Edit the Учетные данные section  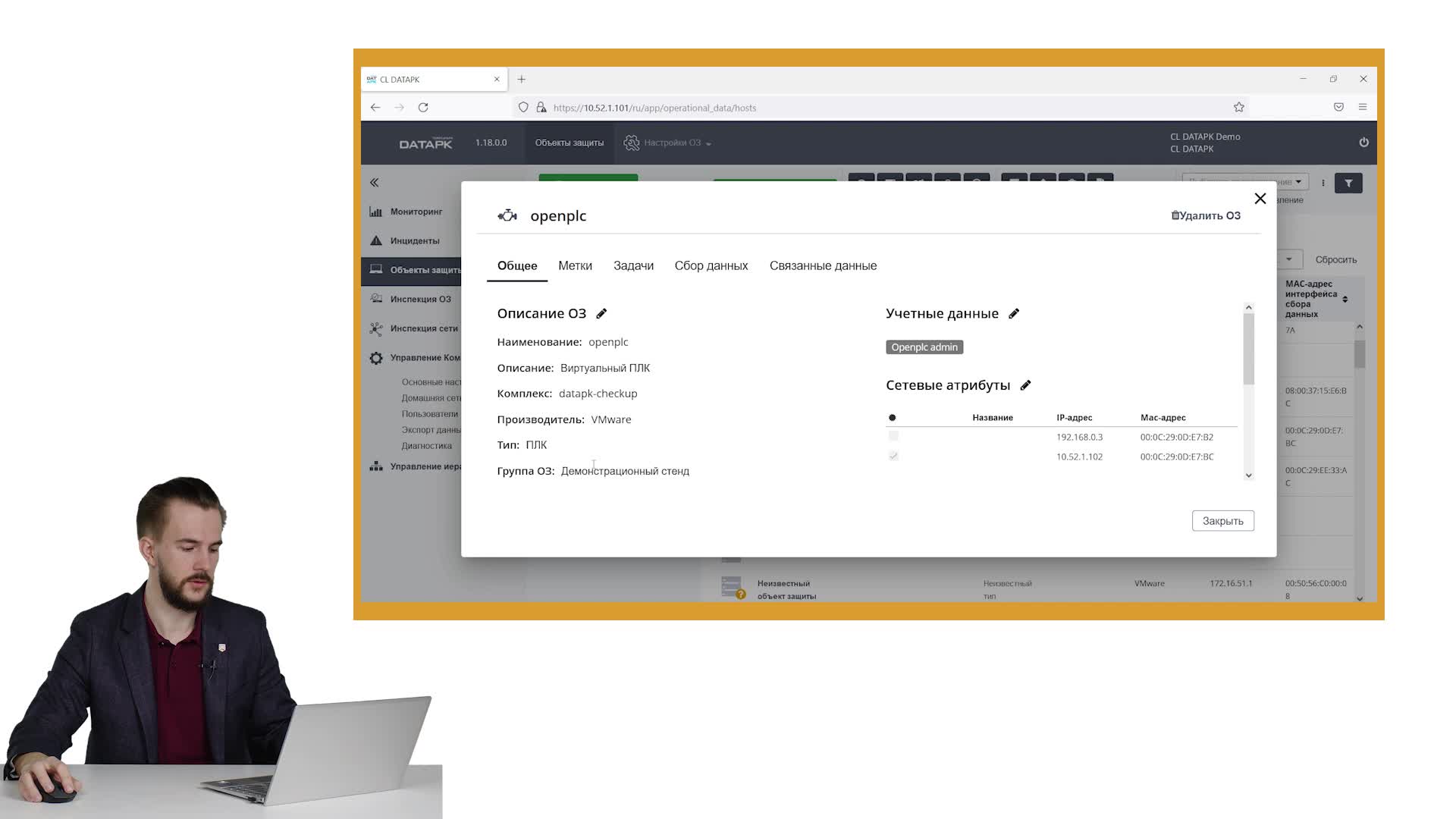(1014, 314)
